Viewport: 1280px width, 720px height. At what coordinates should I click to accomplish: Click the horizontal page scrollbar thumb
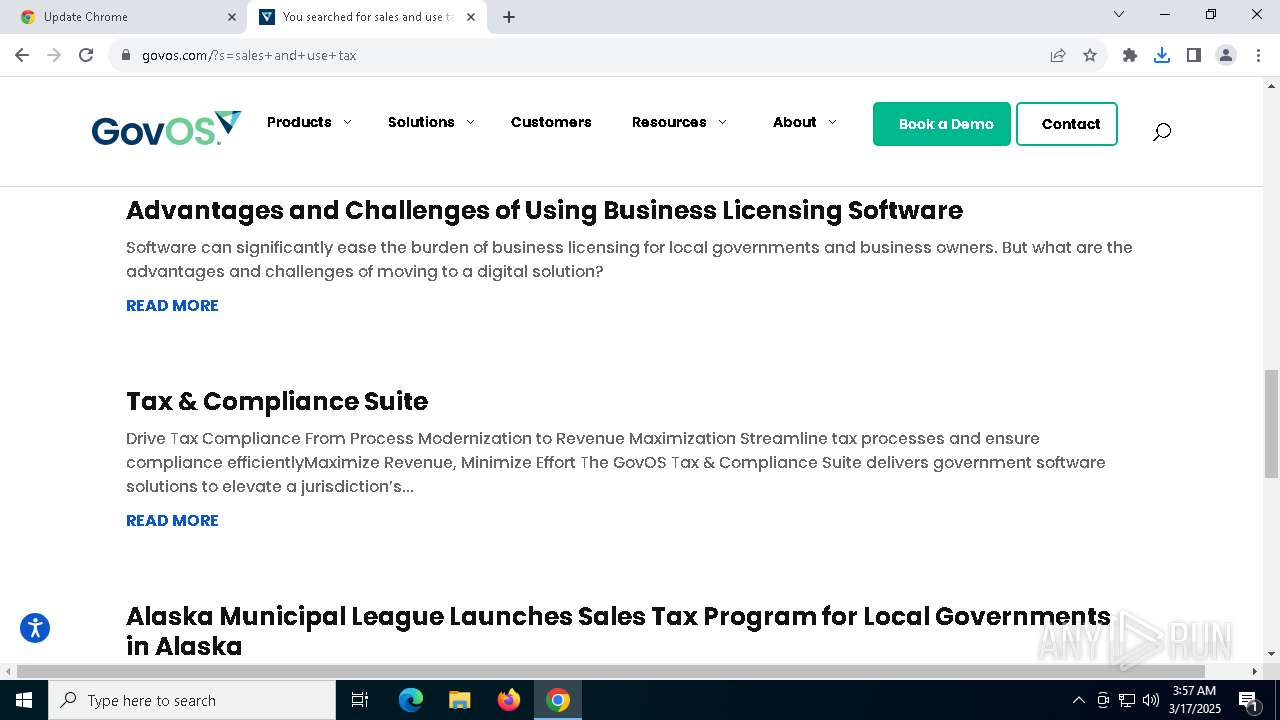(611, 671)
